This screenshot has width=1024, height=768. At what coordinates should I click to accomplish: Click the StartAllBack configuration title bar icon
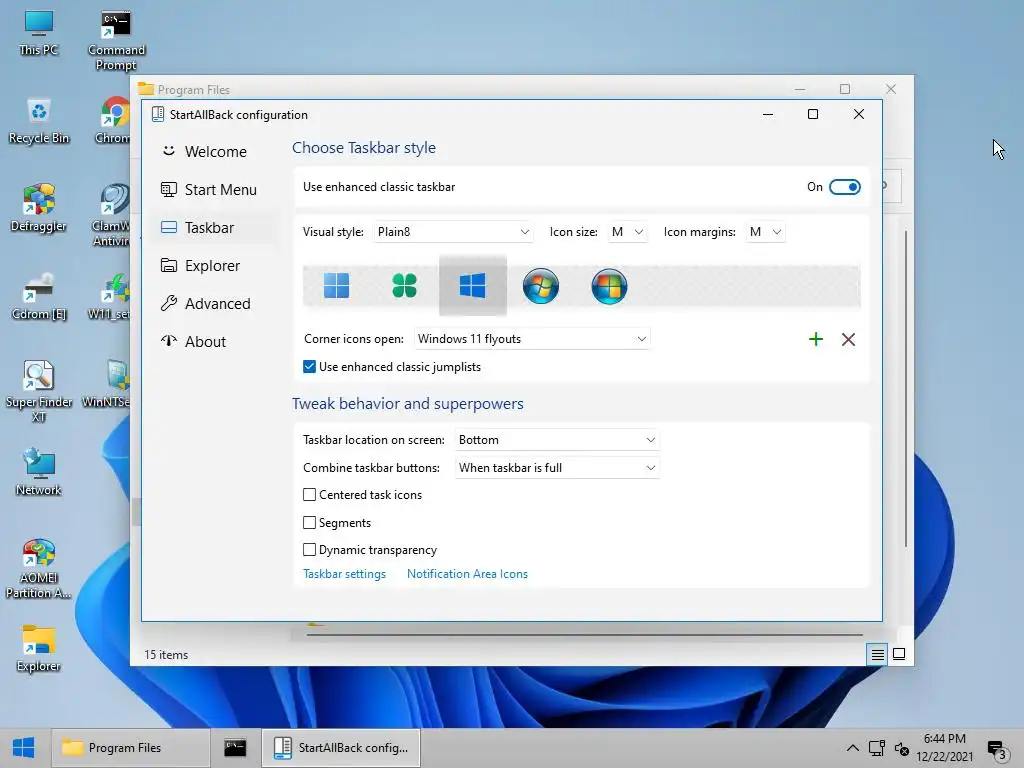157,114
